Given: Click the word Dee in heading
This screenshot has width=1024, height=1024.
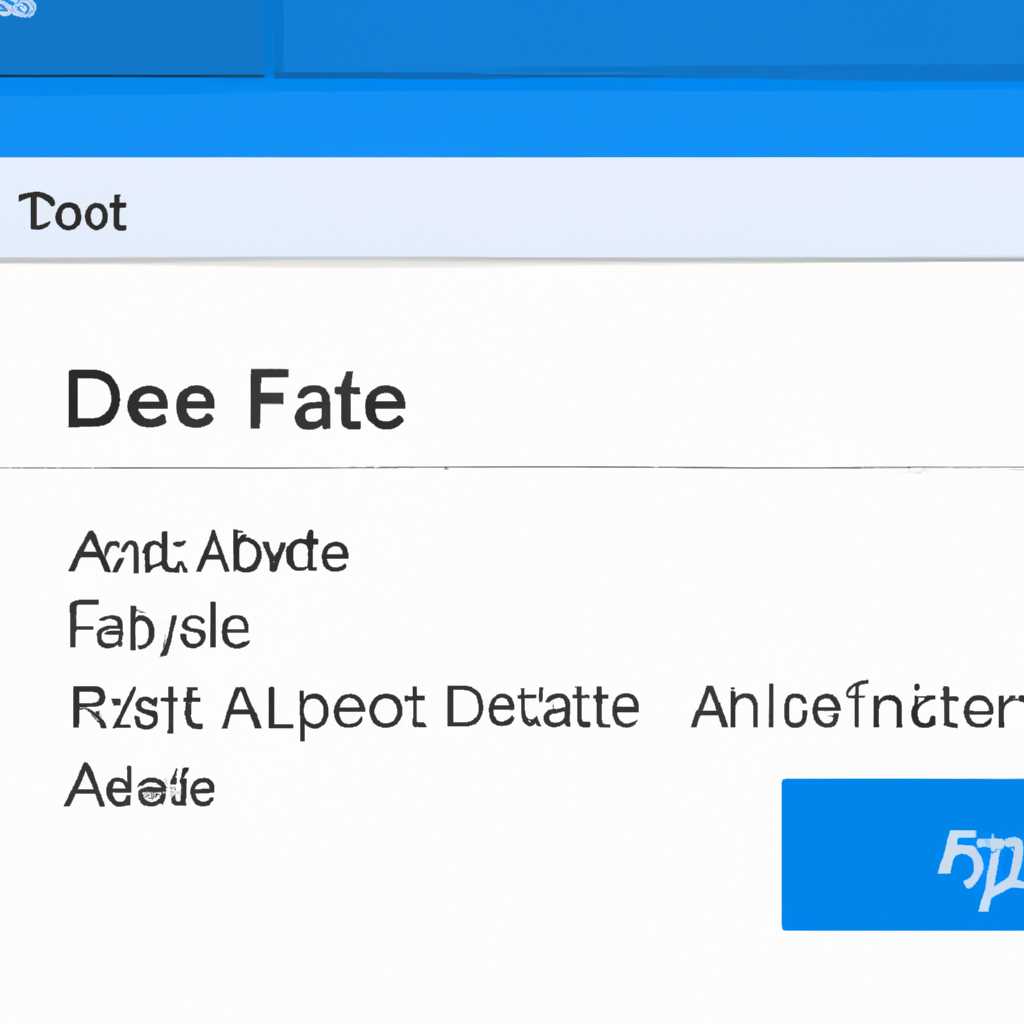Looking at the screenshot, I should coord(140,398).
